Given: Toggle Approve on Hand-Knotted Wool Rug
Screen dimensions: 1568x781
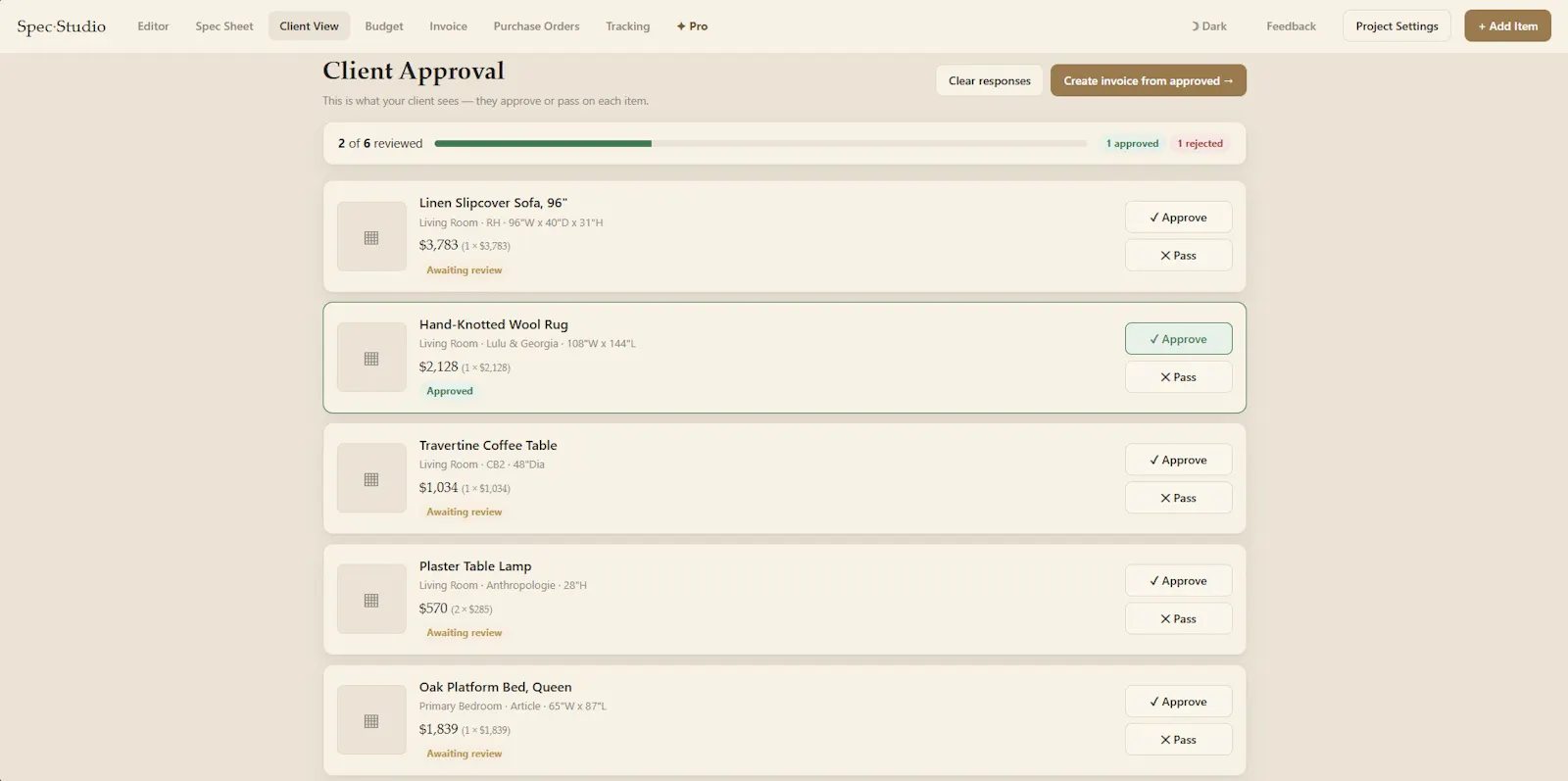Looking at the screenshot, I should (1178, 339).
